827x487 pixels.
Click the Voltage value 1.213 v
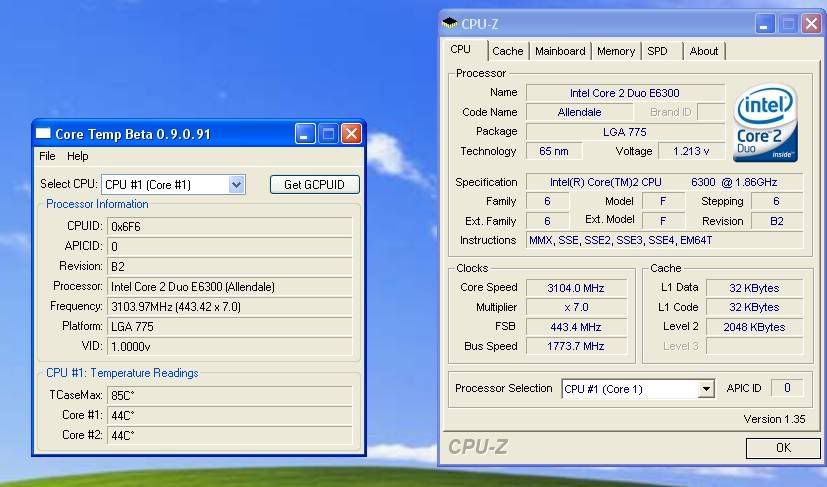691,151
